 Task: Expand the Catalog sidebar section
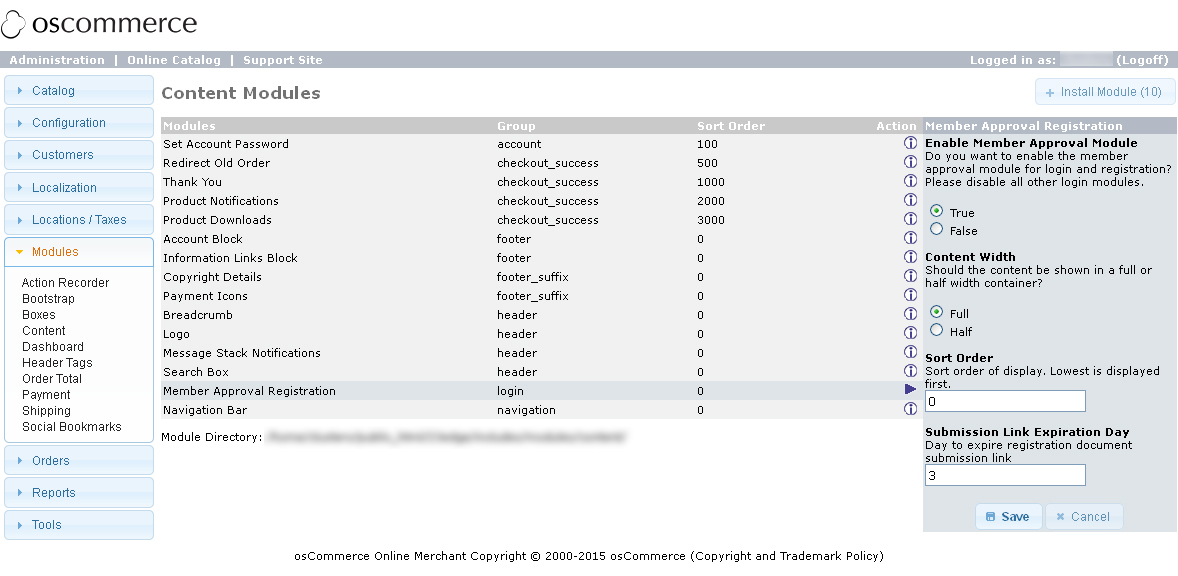tap(79, 91)
